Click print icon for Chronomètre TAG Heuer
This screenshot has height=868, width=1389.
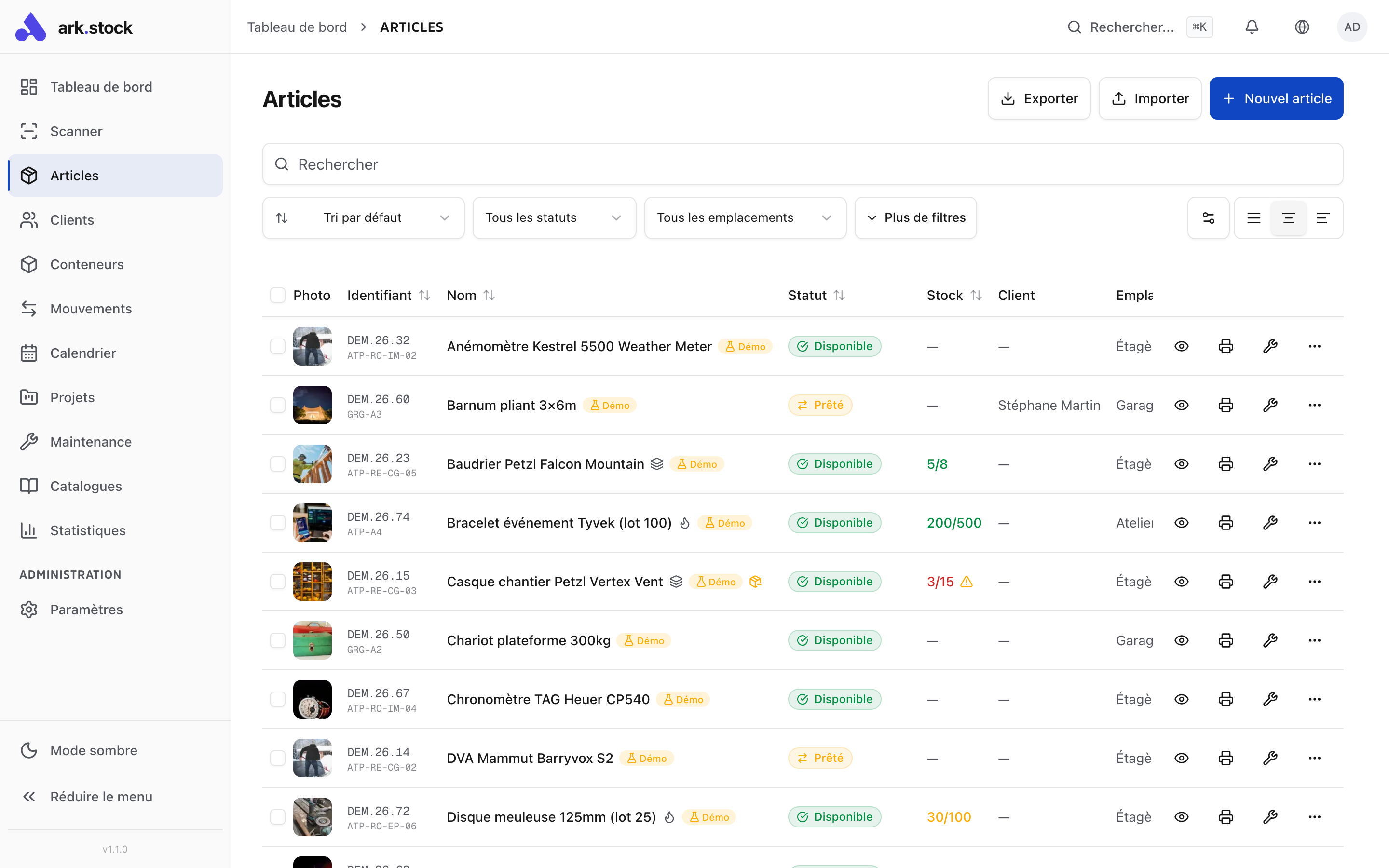(1226, 699)
